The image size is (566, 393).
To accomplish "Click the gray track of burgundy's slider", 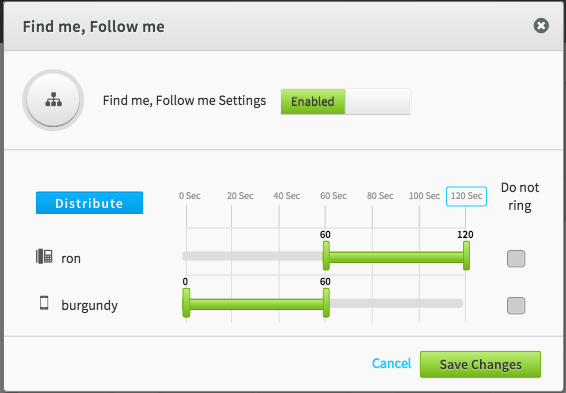I will pos(396,303).
